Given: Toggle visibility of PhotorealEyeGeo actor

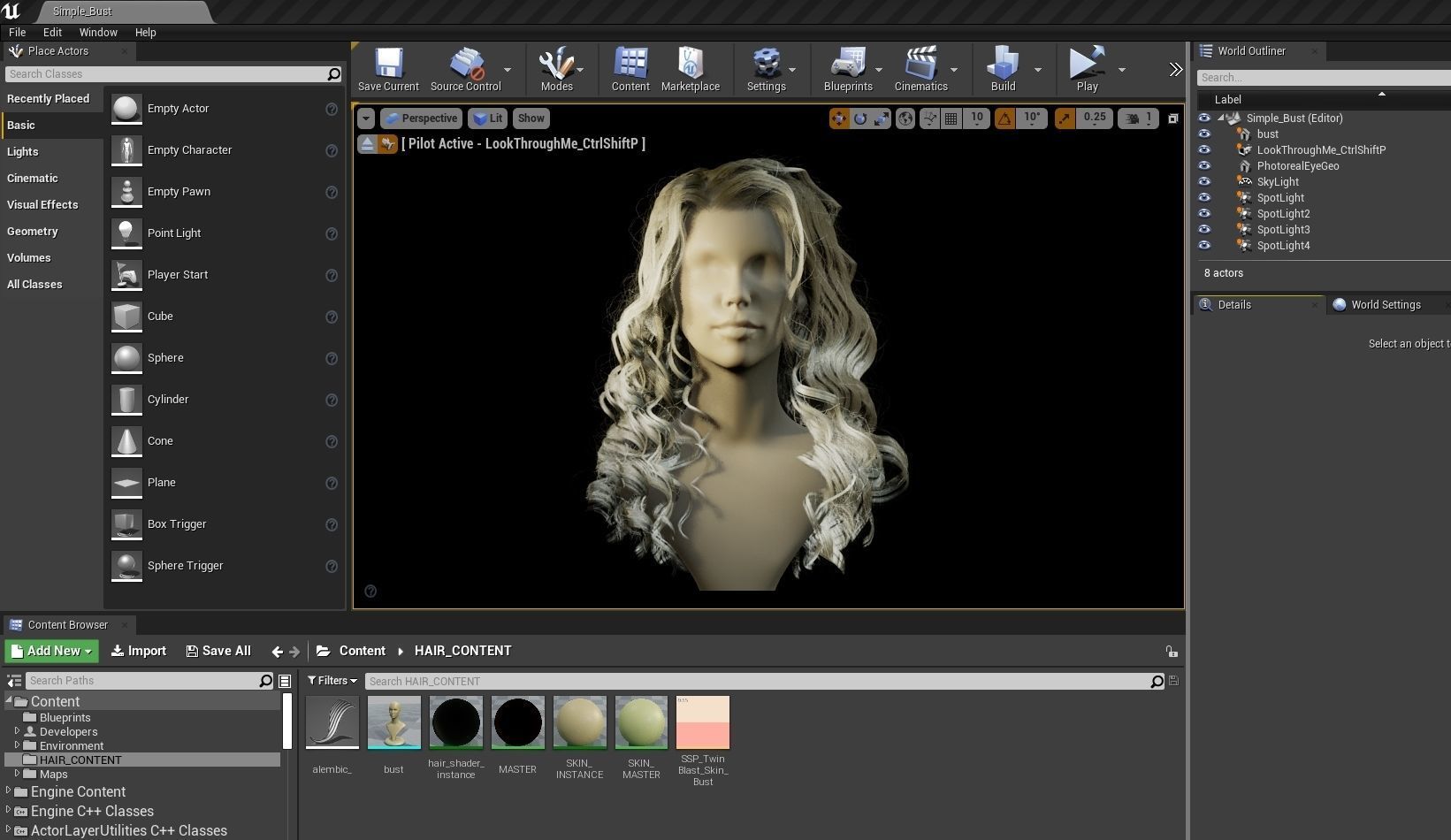Looking at the screenshot, I should [x=1204, y=166].
